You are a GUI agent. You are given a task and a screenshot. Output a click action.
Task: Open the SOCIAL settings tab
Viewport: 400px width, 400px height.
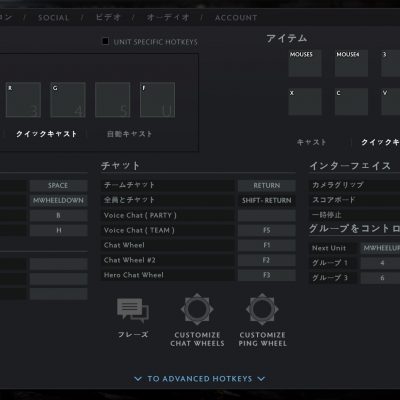point(53,18)
